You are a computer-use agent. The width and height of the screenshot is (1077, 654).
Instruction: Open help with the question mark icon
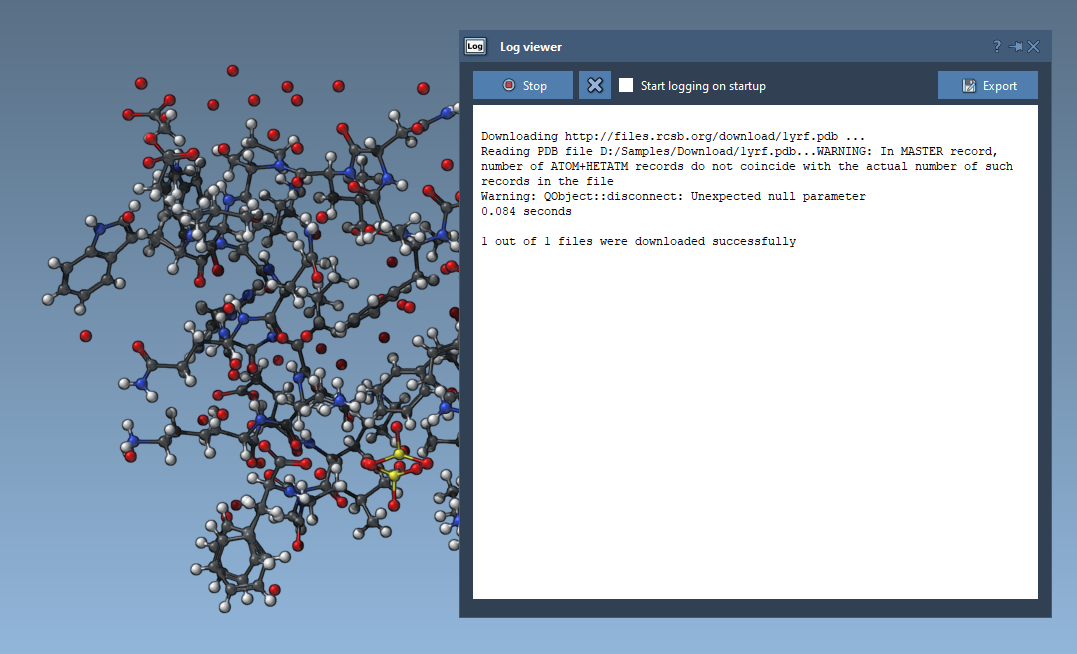click(996, 47)
